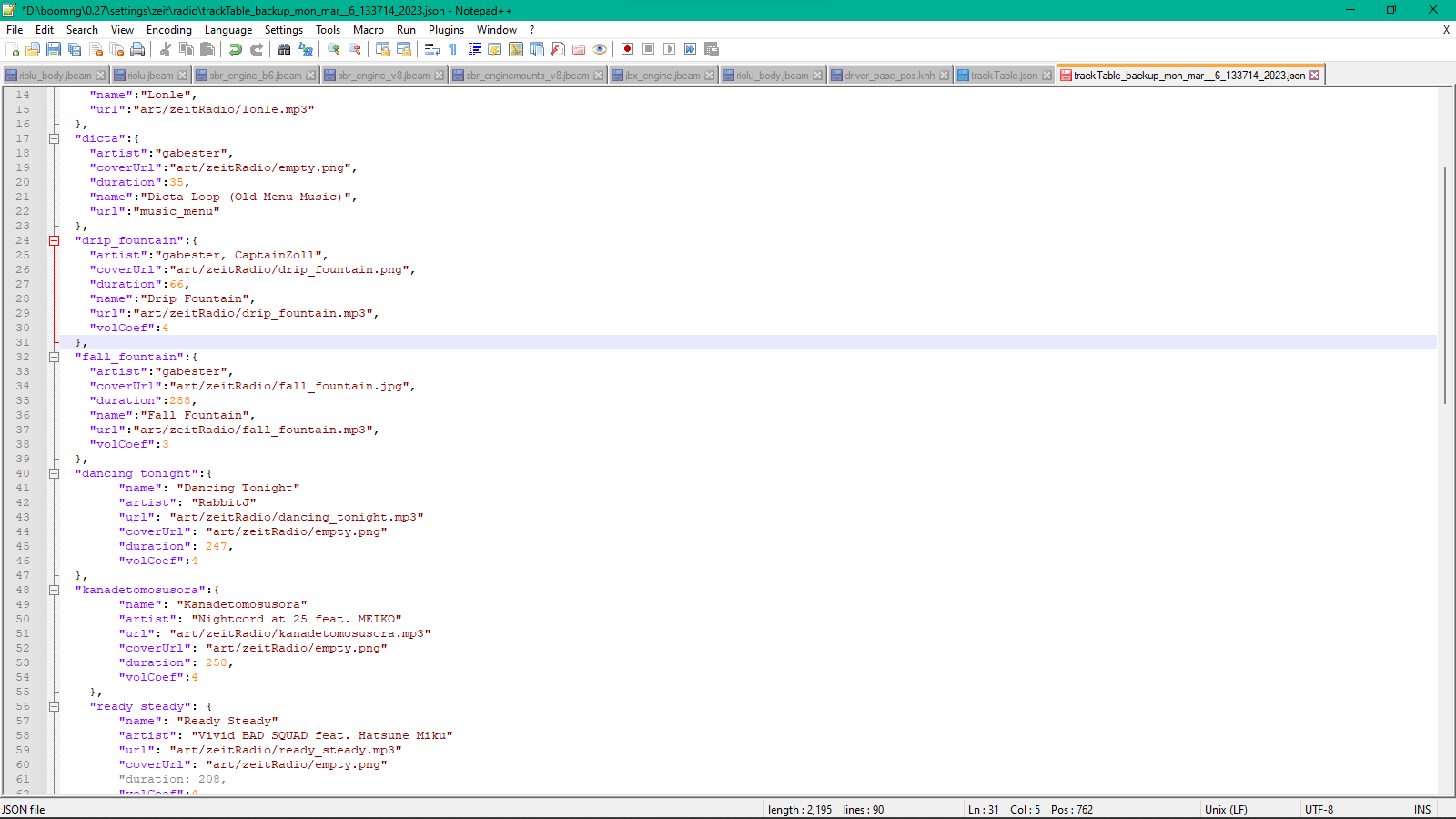Click the Copy toolbar icon
This screenshot has height=819, width=1456.
(x=187, y=49)
